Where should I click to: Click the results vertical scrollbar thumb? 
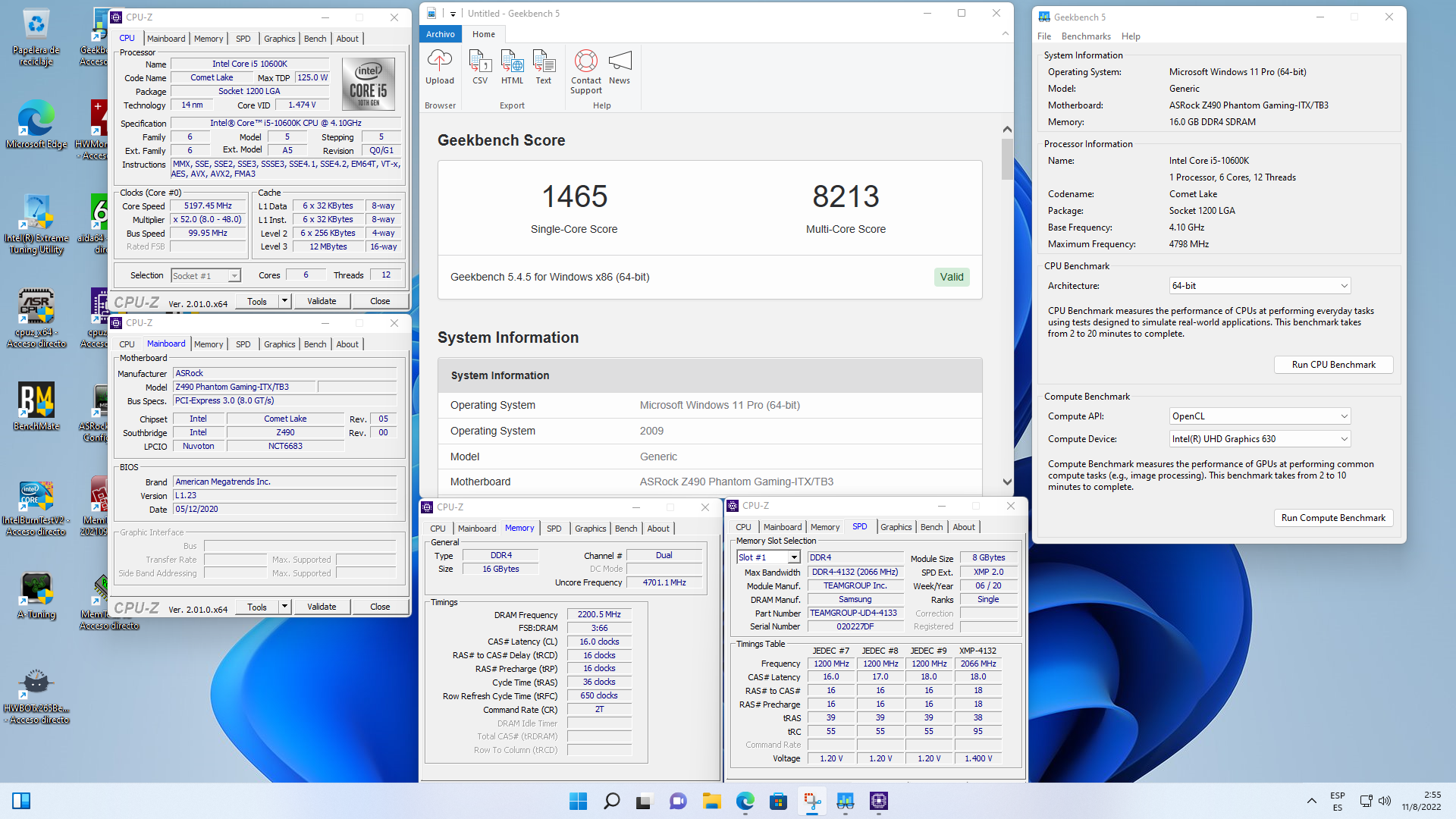point(1007,159)
